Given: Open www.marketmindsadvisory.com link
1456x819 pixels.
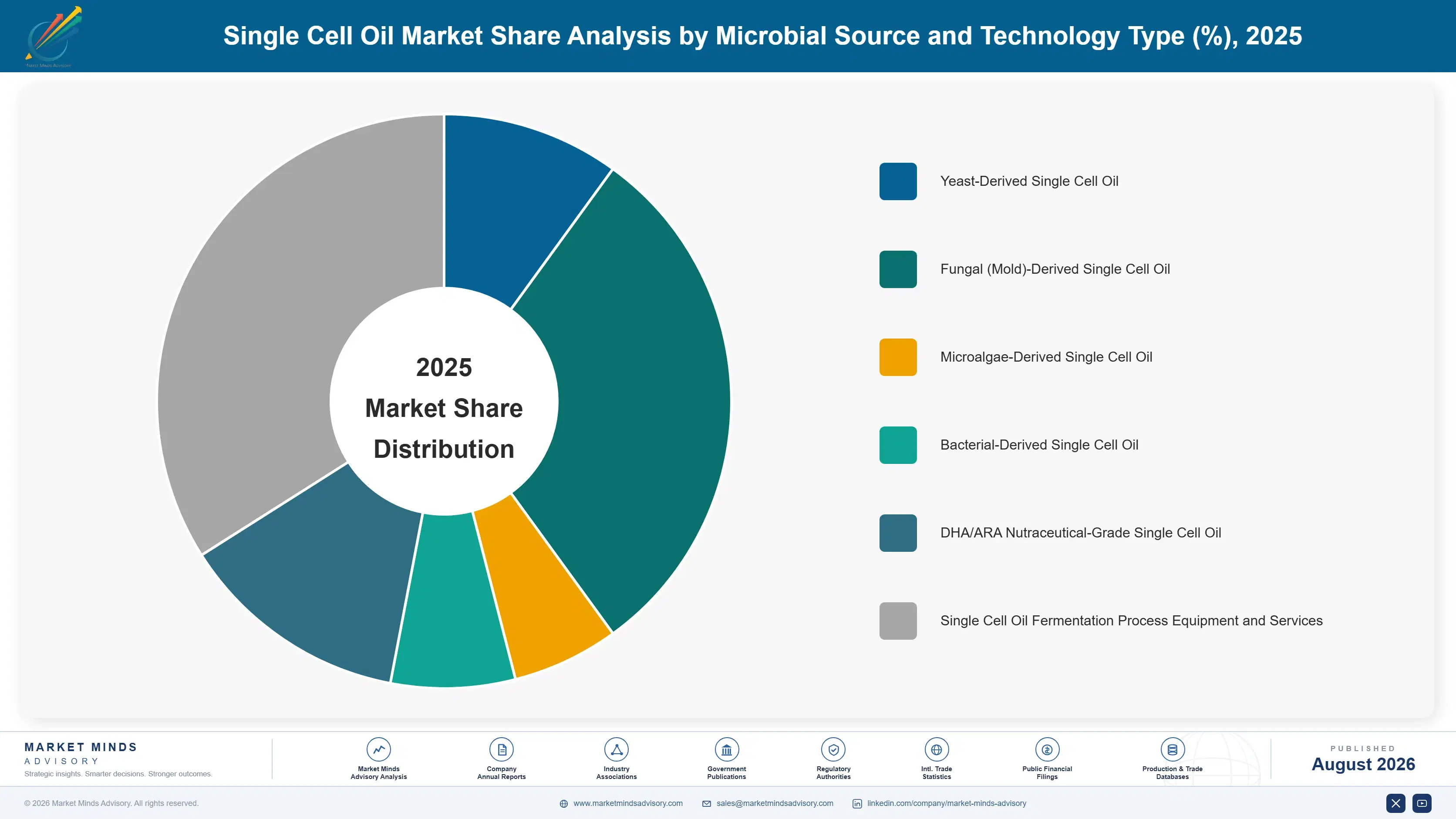Looking at the screenshot, I should [x=628, y=803].
